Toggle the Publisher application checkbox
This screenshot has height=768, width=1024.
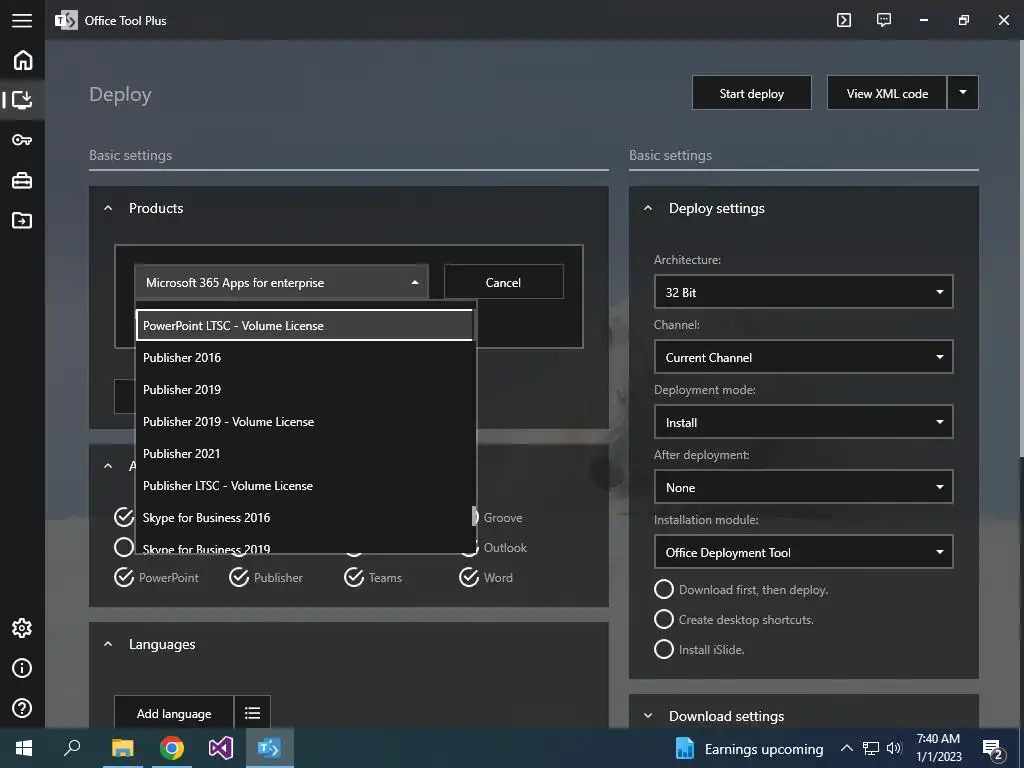tap(239, 577)
